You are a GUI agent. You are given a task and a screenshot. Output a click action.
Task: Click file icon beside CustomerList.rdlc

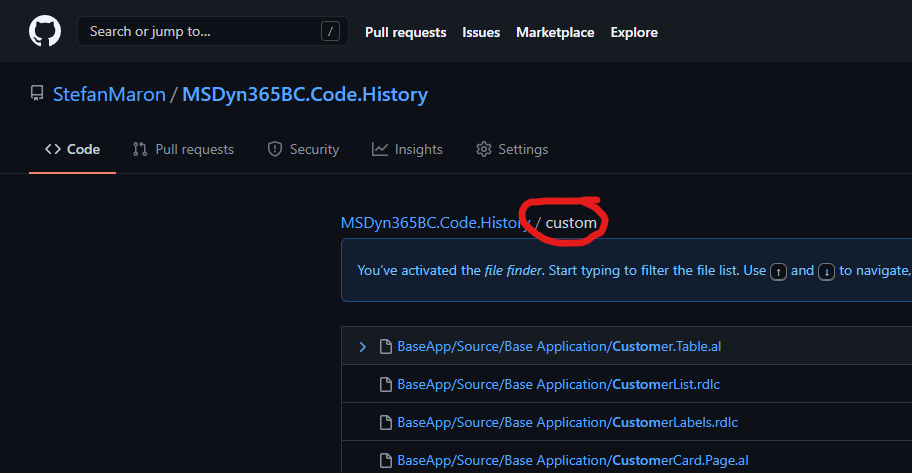coord(385,384)
